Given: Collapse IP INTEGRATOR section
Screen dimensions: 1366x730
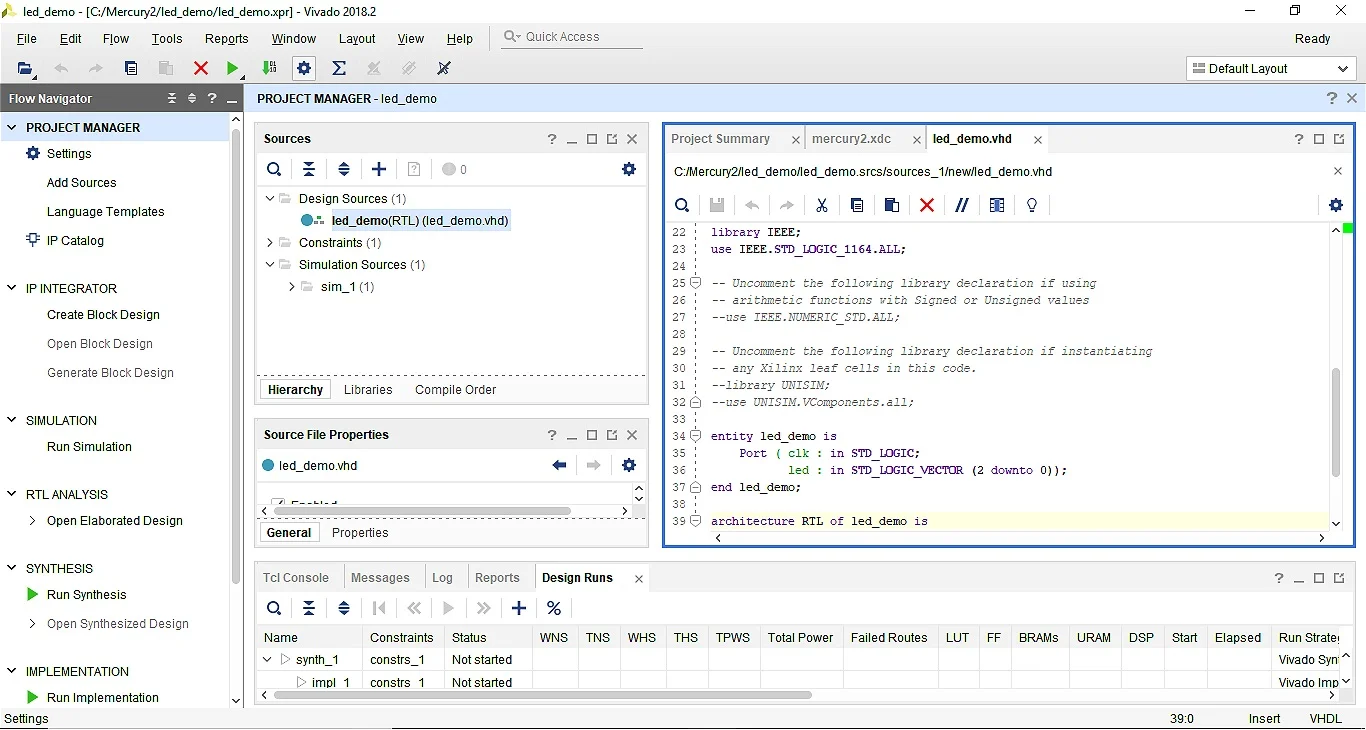Looking at the screenshot, I should click(12, 288).
